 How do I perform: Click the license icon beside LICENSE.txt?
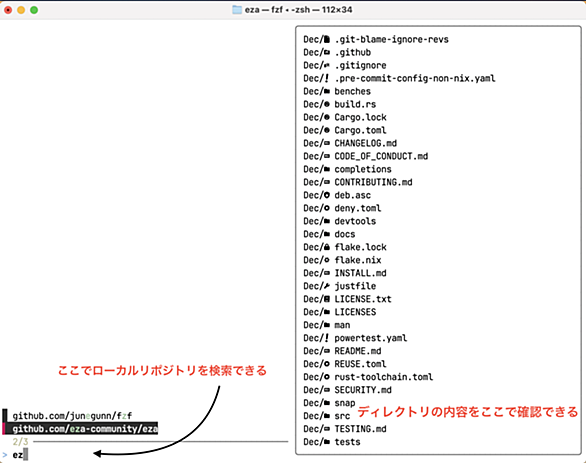click(x=327, y=299)
